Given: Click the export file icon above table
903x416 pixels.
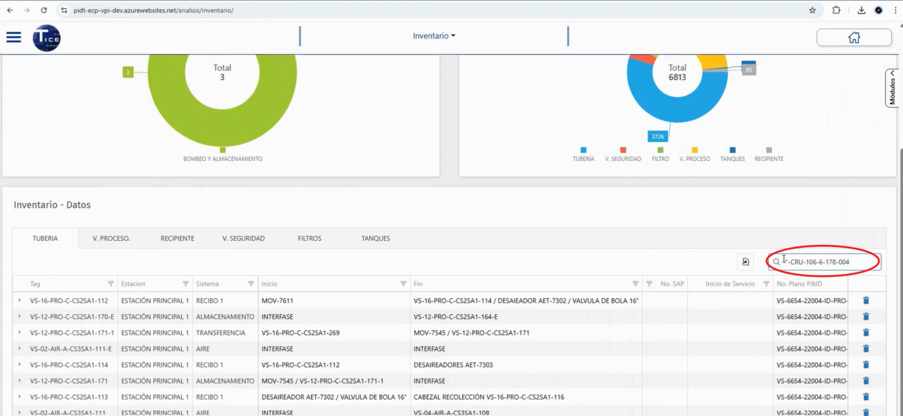Looking at the screenshot, I should [x=745, y=262].
